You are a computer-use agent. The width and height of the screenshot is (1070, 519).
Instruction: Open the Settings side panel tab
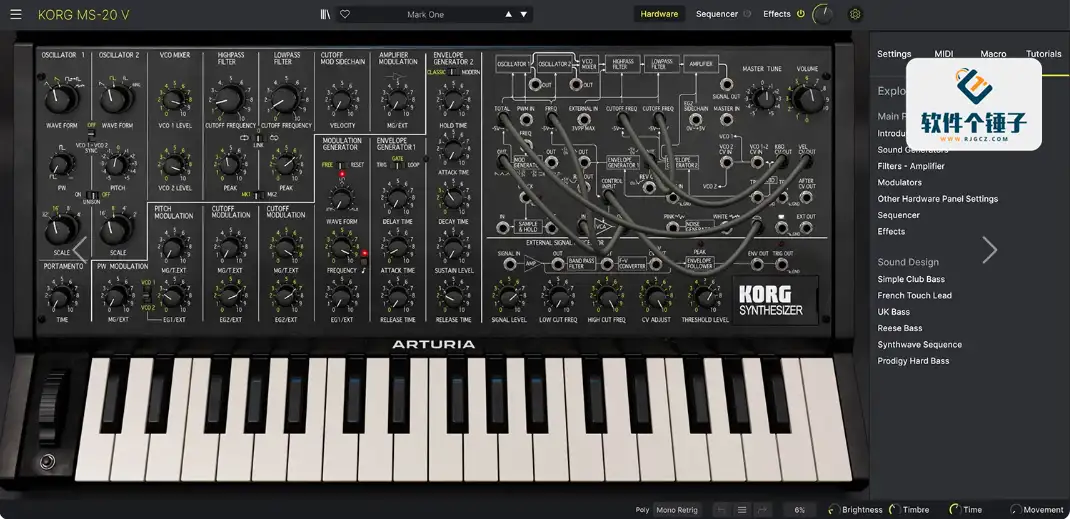pos(894,54)
